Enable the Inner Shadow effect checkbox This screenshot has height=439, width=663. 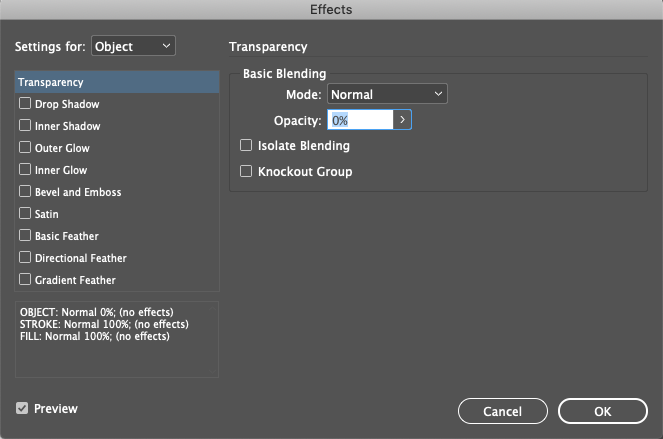point(26,126)
